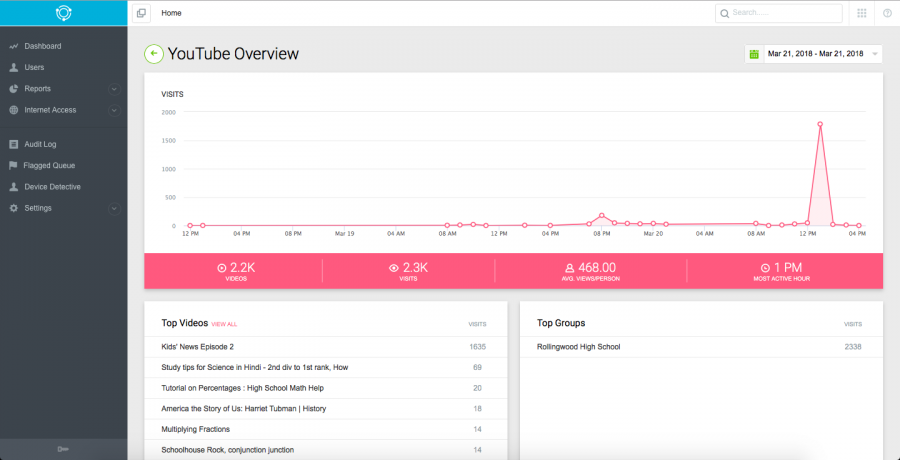Expand the Settings submenu chevron
The height and width of the screenshot is (460, 900).
pyautogui.click(x=114, y=208)
